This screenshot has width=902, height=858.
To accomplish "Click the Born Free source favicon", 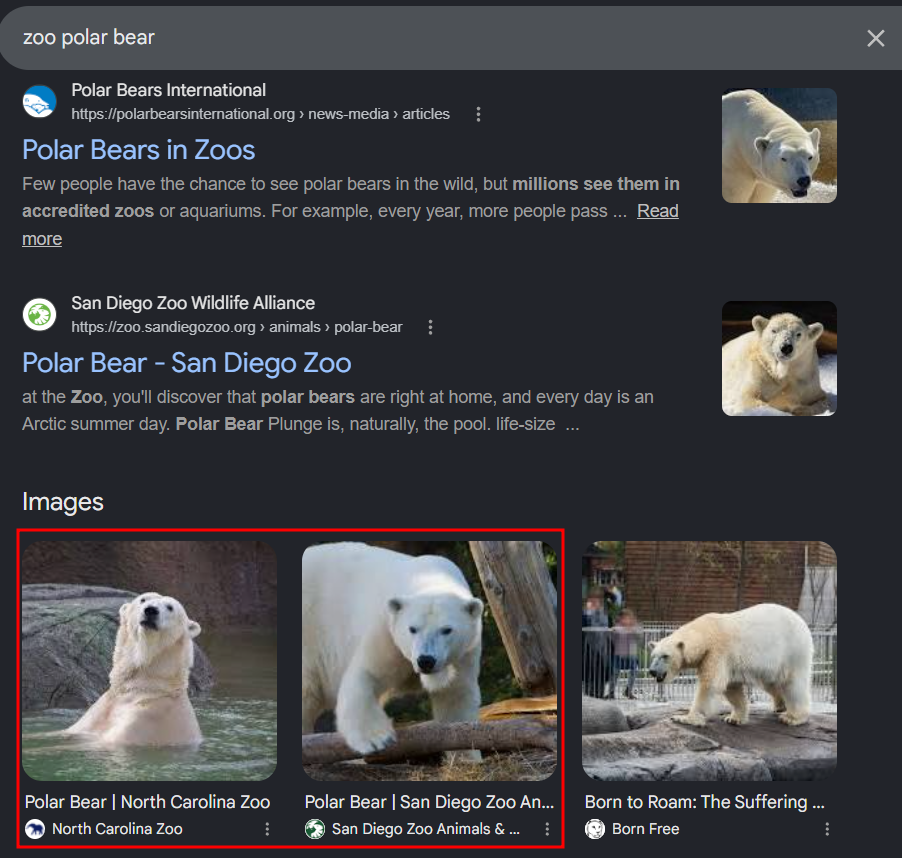I will tap(595, 829).
